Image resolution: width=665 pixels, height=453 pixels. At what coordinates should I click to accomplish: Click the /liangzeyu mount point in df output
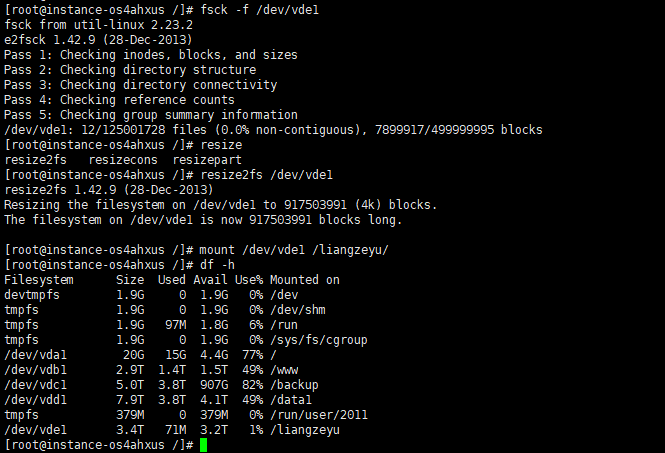coord(305,430)
